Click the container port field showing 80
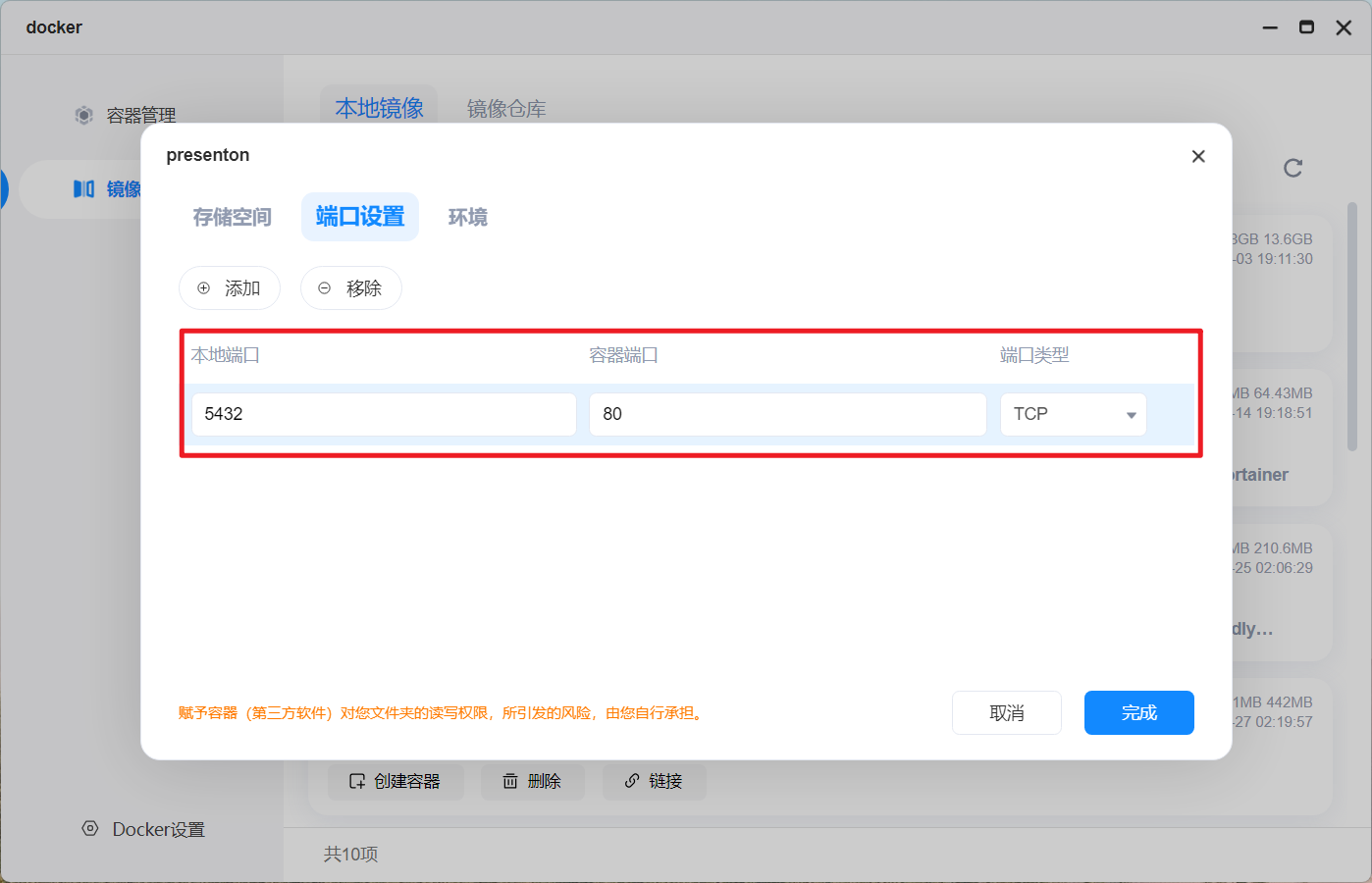This screenshot has height=883, width=1372. point(788,414)
